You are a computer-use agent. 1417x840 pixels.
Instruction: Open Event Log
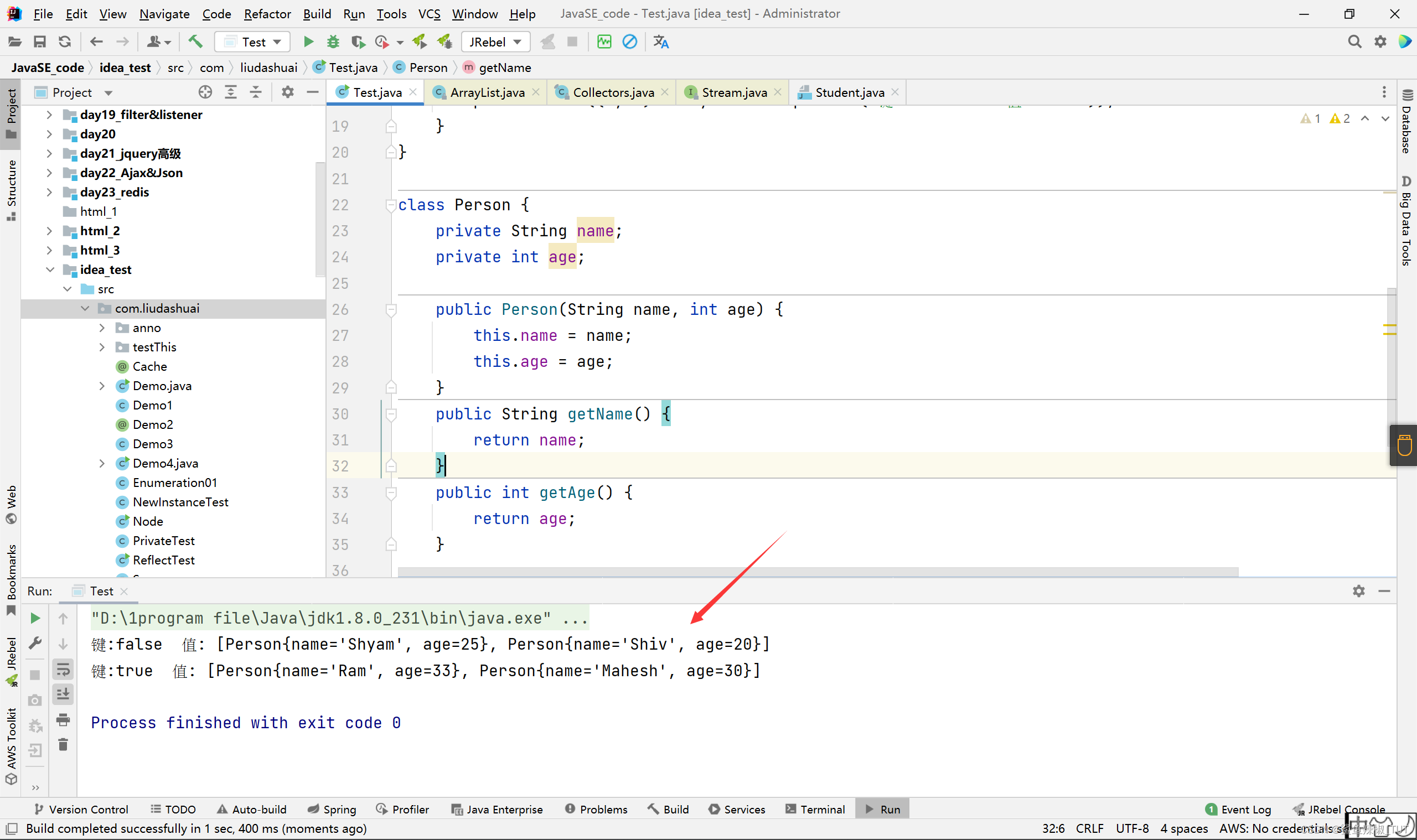(x=1238, y=809)
